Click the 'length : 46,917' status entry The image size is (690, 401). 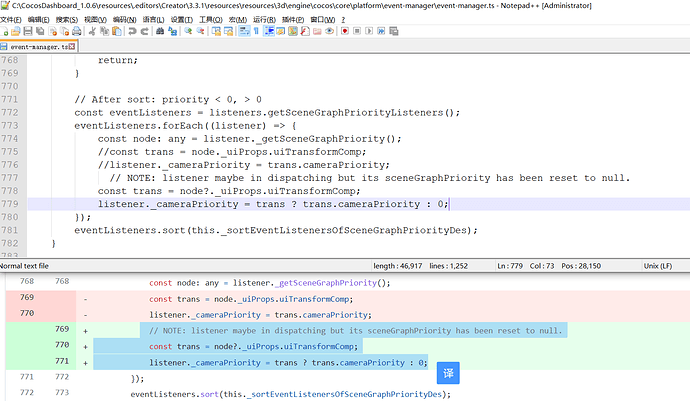click(x=398, y=266)
